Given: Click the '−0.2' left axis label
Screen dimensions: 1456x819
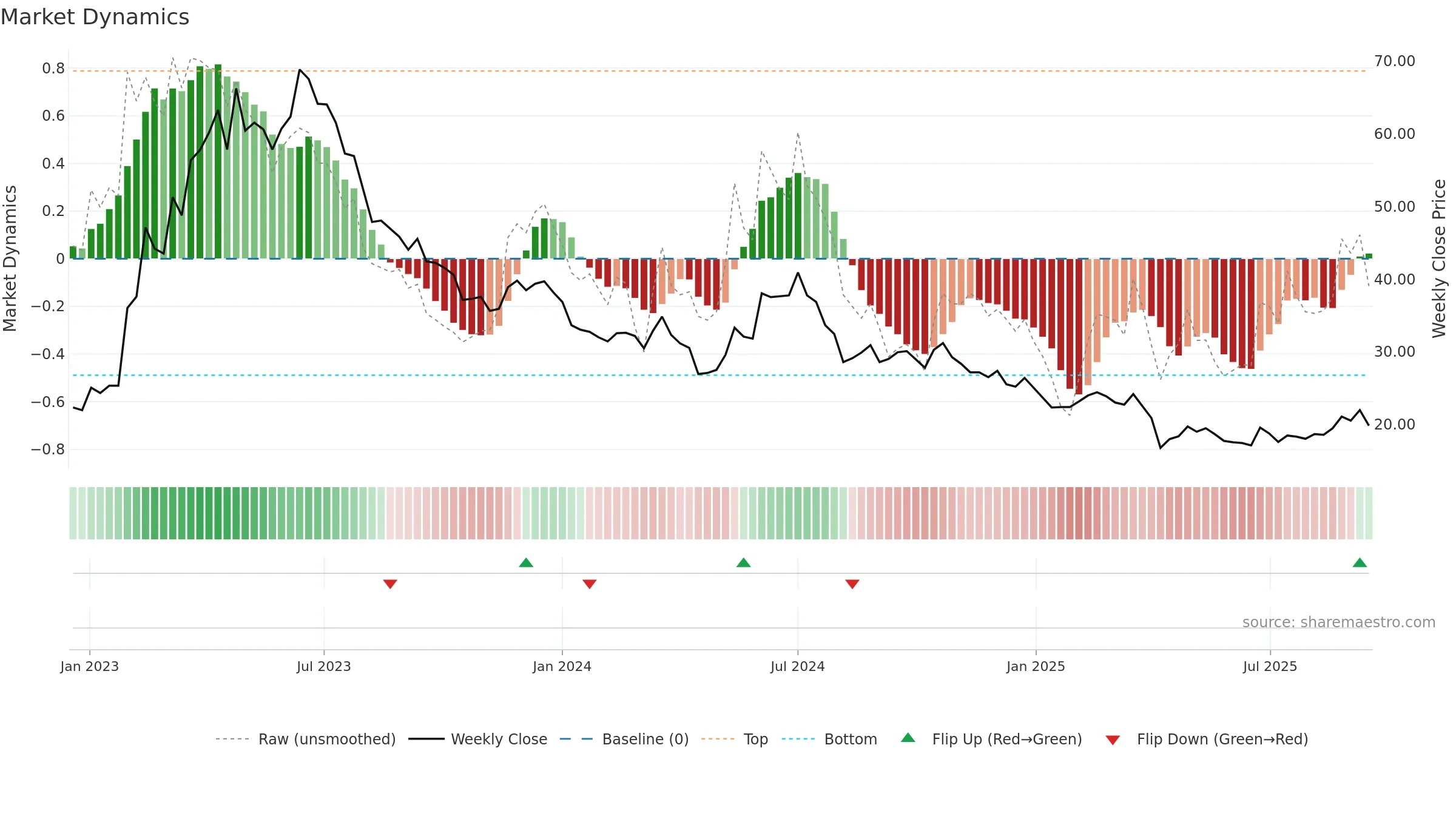Looking at the screenshot, I should click(48, 306).
